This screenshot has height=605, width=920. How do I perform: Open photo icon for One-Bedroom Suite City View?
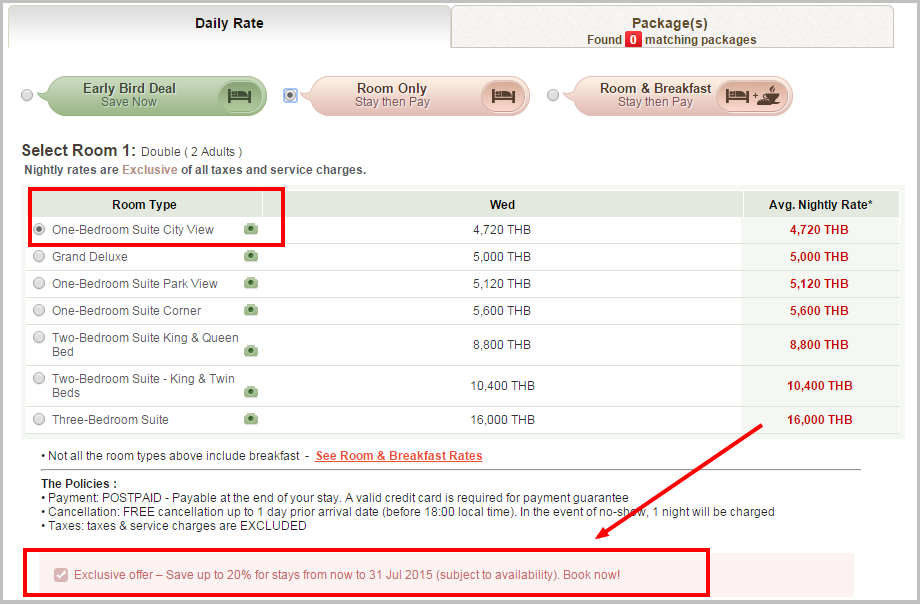(251, 229)
